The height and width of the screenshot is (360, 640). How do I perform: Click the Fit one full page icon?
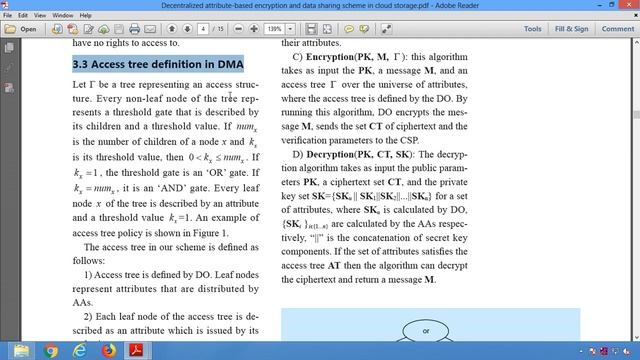point(327,29)
